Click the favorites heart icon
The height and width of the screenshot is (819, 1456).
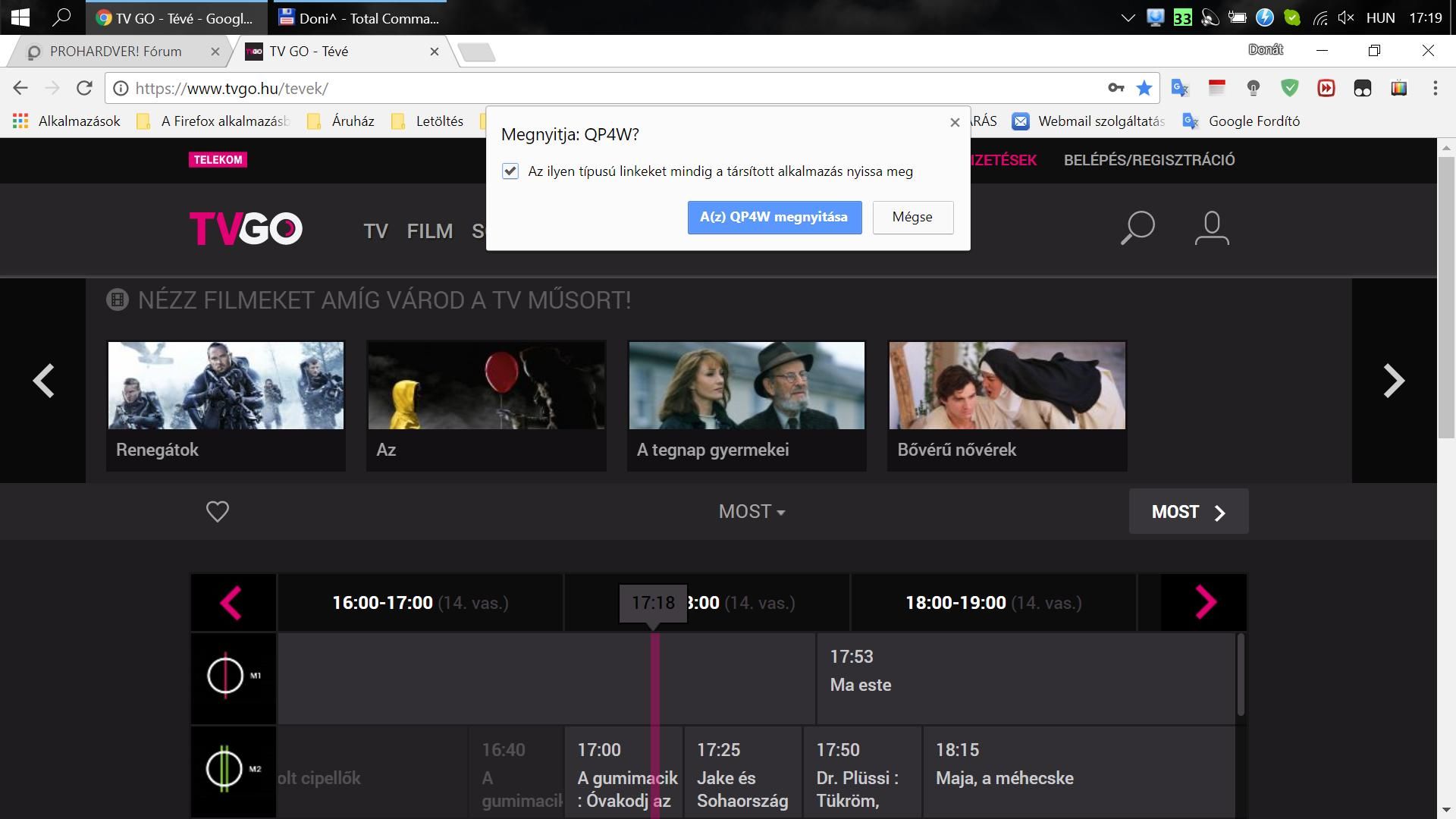(218, 512)
